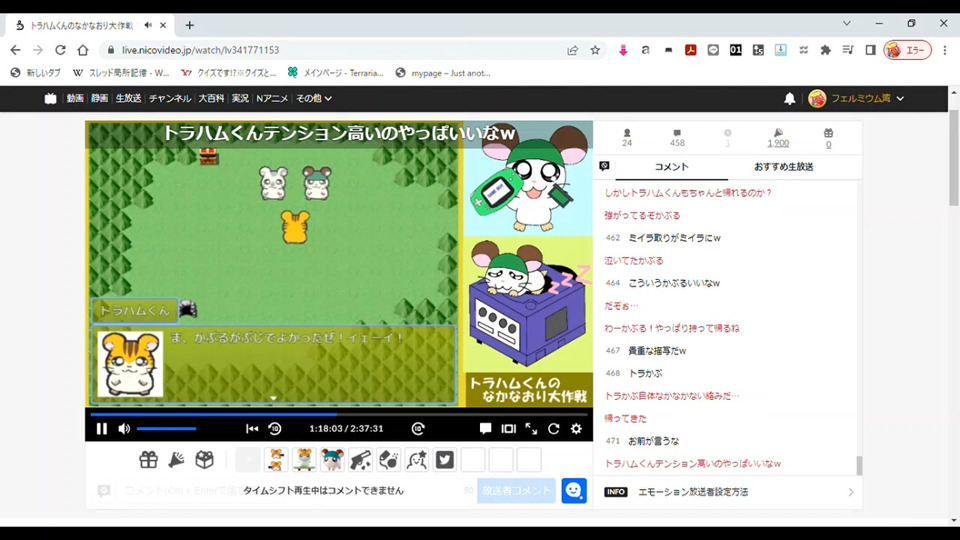Pause the video playback
The height and width of the screenshot is (540, 960).
coord(102,429)
